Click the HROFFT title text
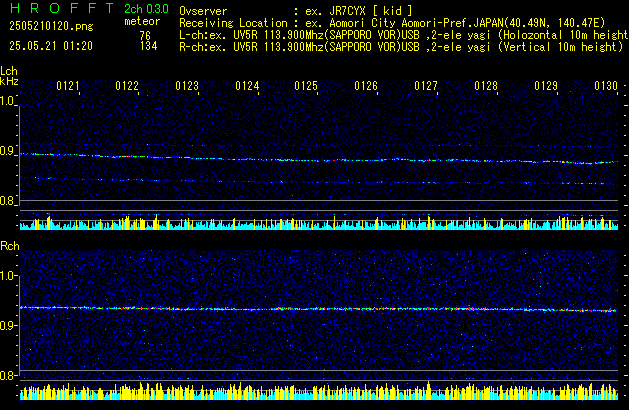Image resolution: width=629 pixels, height=410 pixels. [63, 8]
